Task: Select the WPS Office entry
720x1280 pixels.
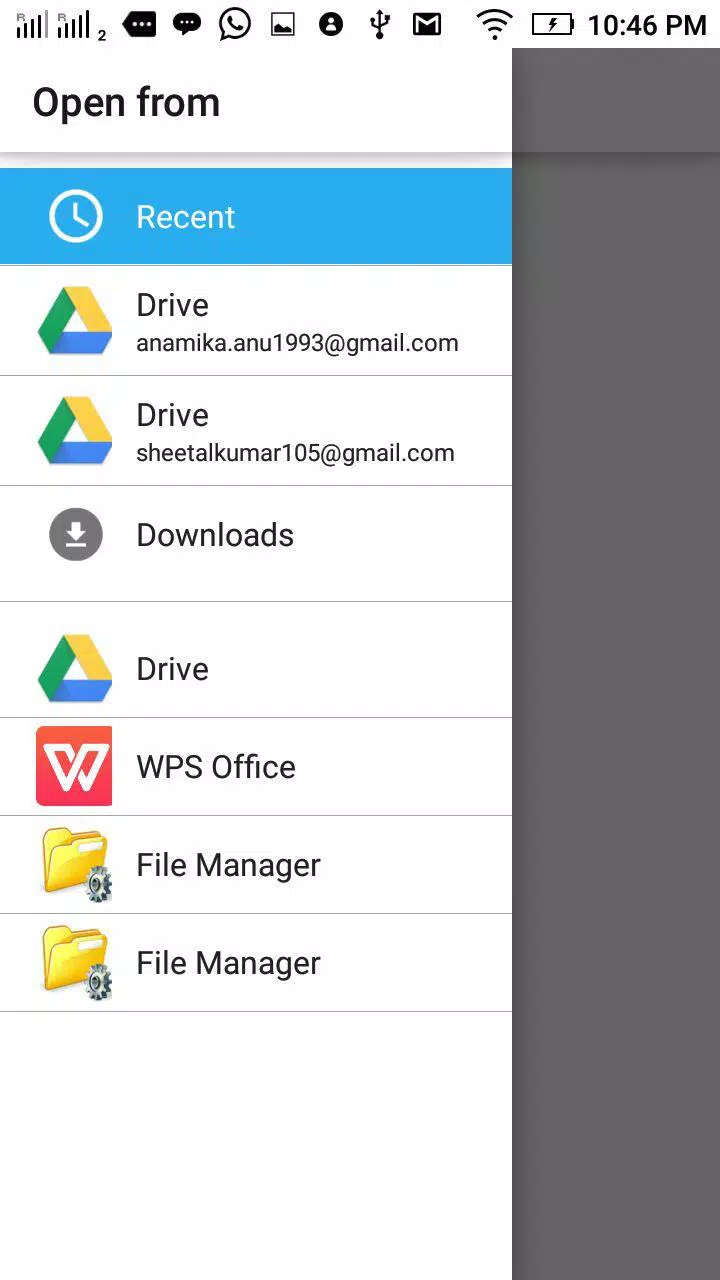Action: tap(256, 767)
